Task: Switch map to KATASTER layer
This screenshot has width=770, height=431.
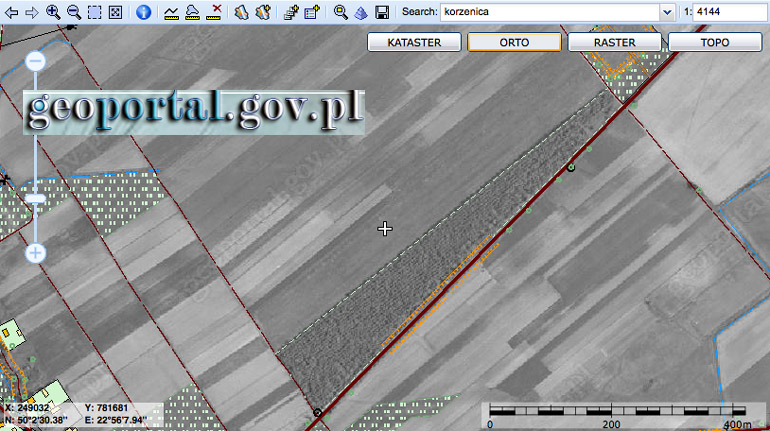Action: [414, 43]
